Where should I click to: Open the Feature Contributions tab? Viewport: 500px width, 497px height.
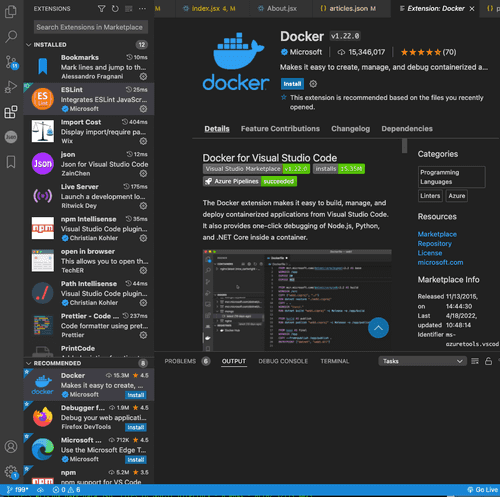tap(280, 129)
